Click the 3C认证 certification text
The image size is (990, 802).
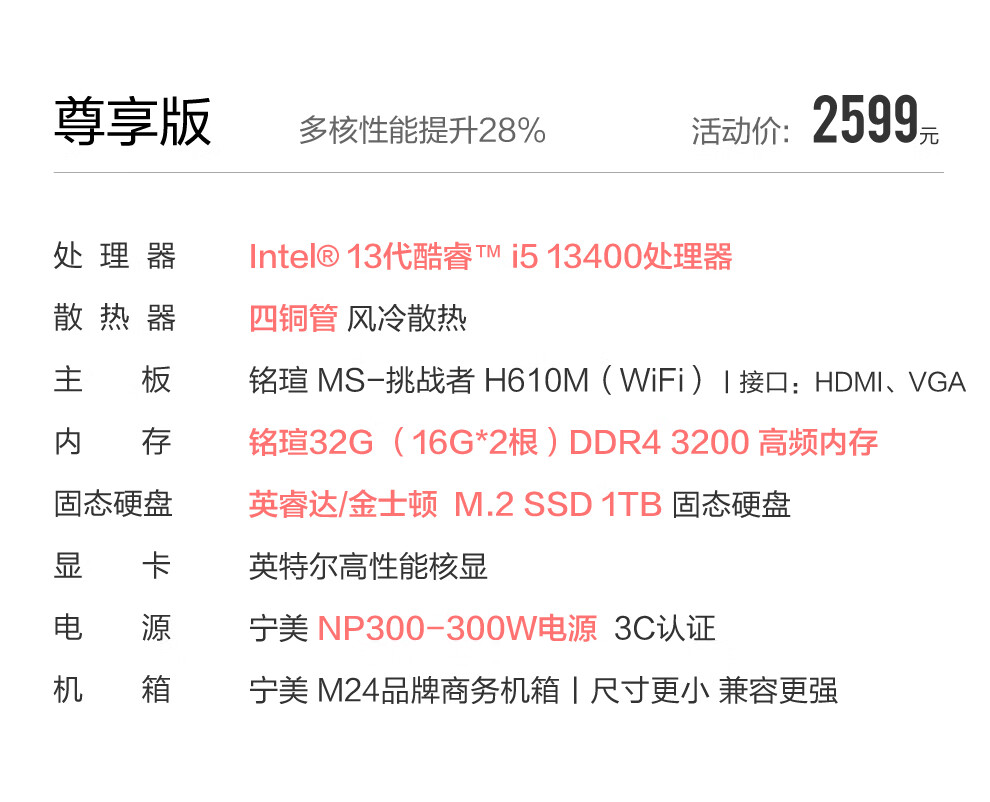664,628
